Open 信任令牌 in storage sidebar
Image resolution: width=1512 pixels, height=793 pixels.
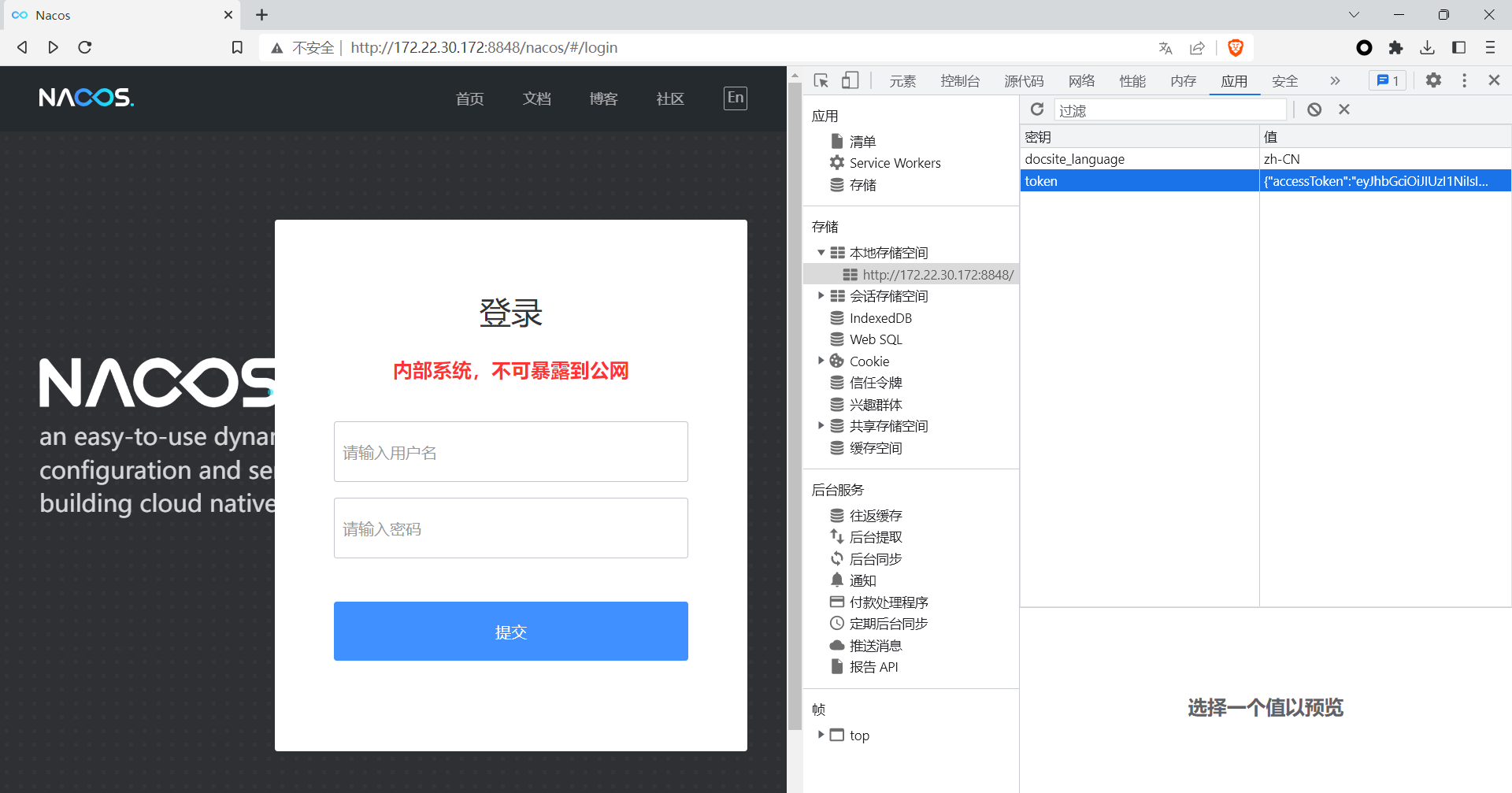coord(876,383)
